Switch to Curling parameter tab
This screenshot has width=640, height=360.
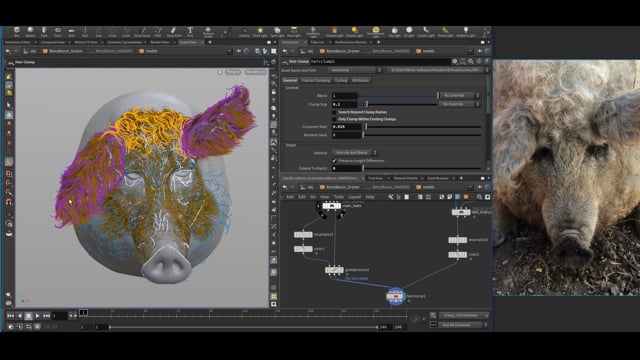(x=341, y=80)
